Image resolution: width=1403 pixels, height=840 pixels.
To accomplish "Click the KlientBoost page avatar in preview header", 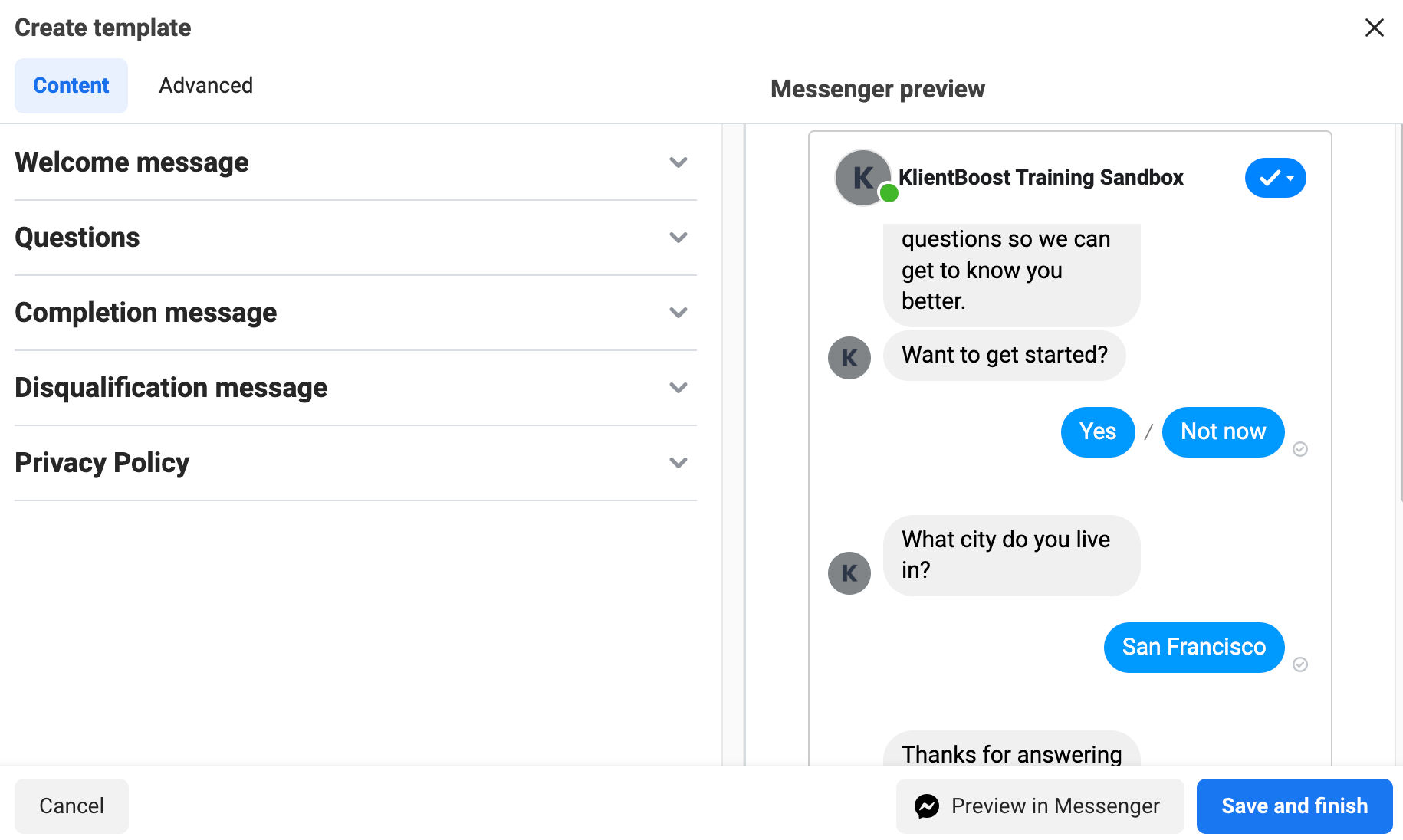I will [x=863, y=178].
